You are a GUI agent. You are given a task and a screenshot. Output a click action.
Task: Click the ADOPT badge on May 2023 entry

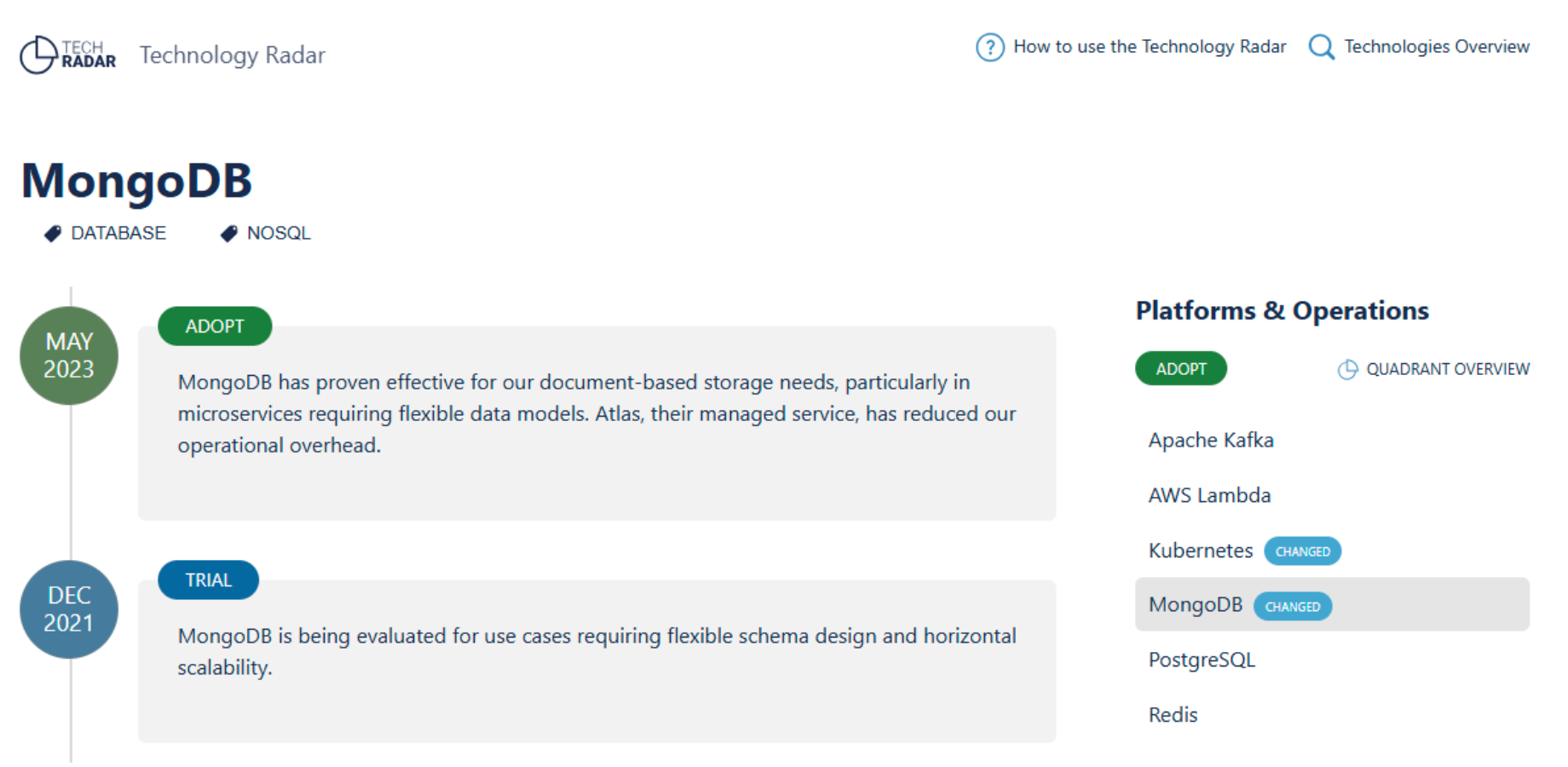(x=215, y=326)
